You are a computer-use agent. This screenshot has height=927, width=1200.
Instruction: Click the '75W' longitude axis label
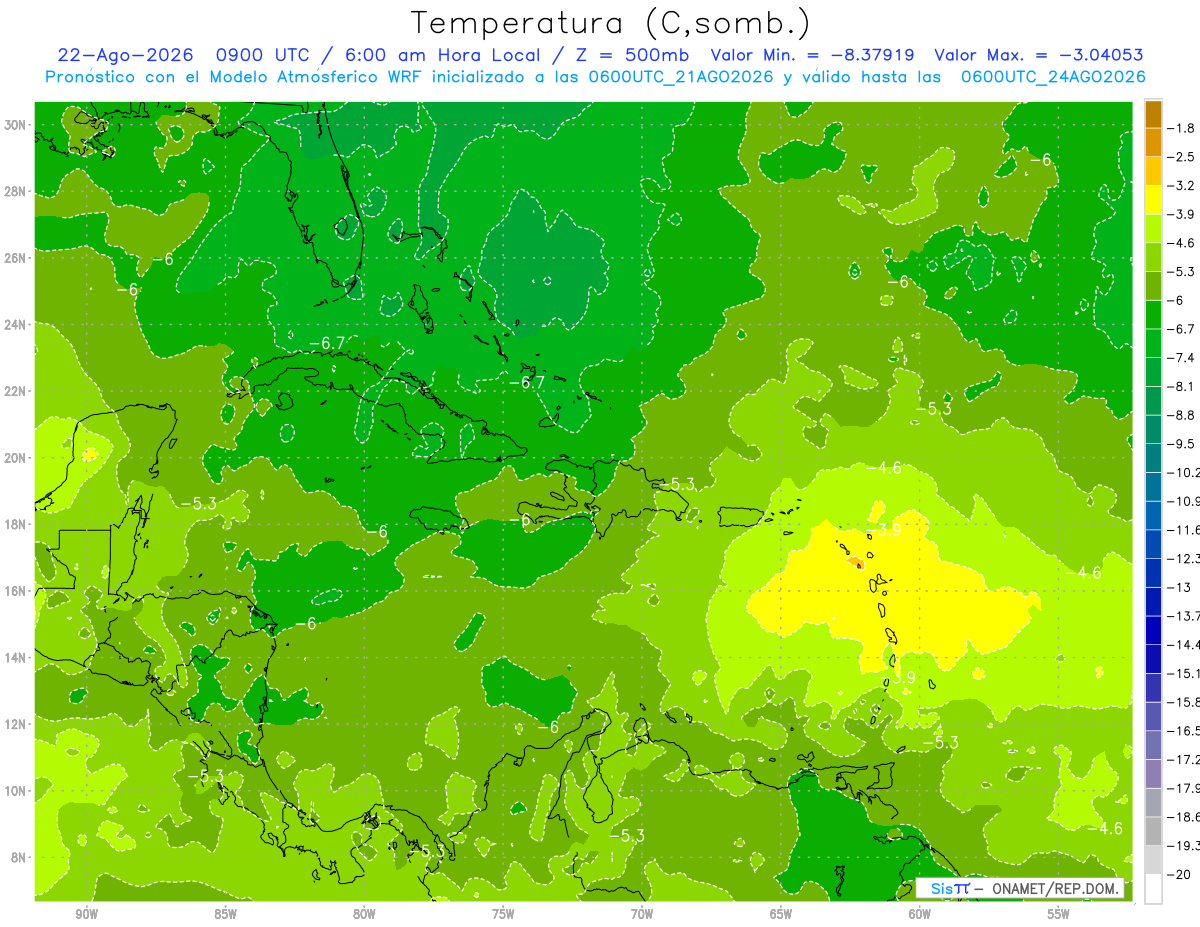(503, 914)
